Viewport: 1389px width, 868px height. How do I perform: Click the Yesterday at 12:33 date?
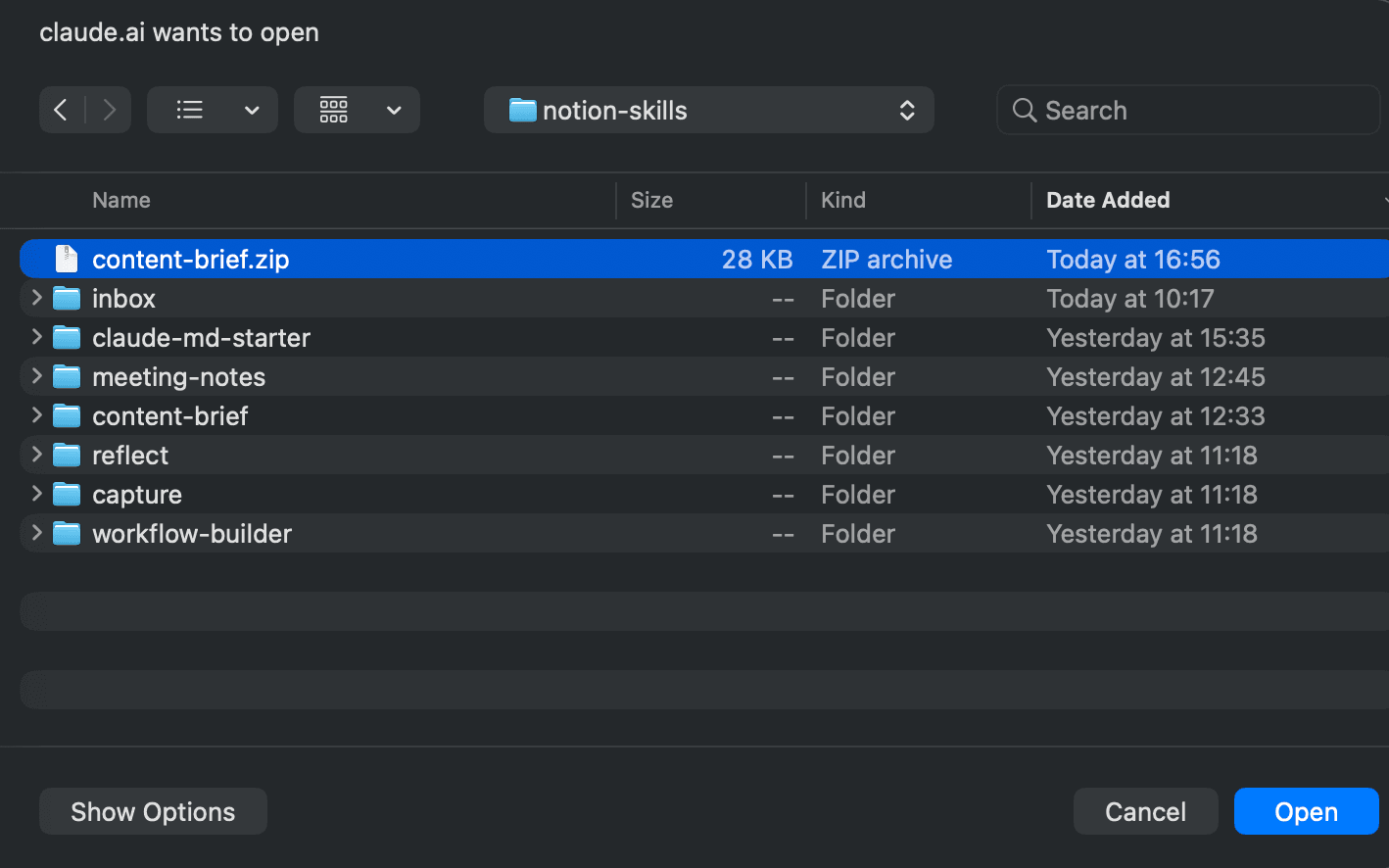pos(1156,415)
